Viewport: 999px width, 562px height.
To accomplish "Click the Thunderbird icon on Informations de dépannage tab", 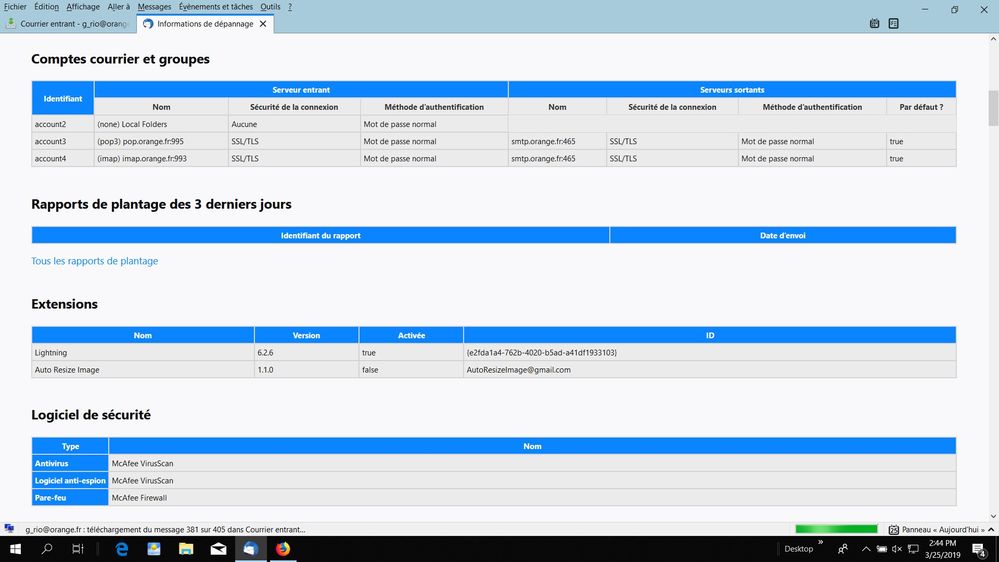I will 148,24.
